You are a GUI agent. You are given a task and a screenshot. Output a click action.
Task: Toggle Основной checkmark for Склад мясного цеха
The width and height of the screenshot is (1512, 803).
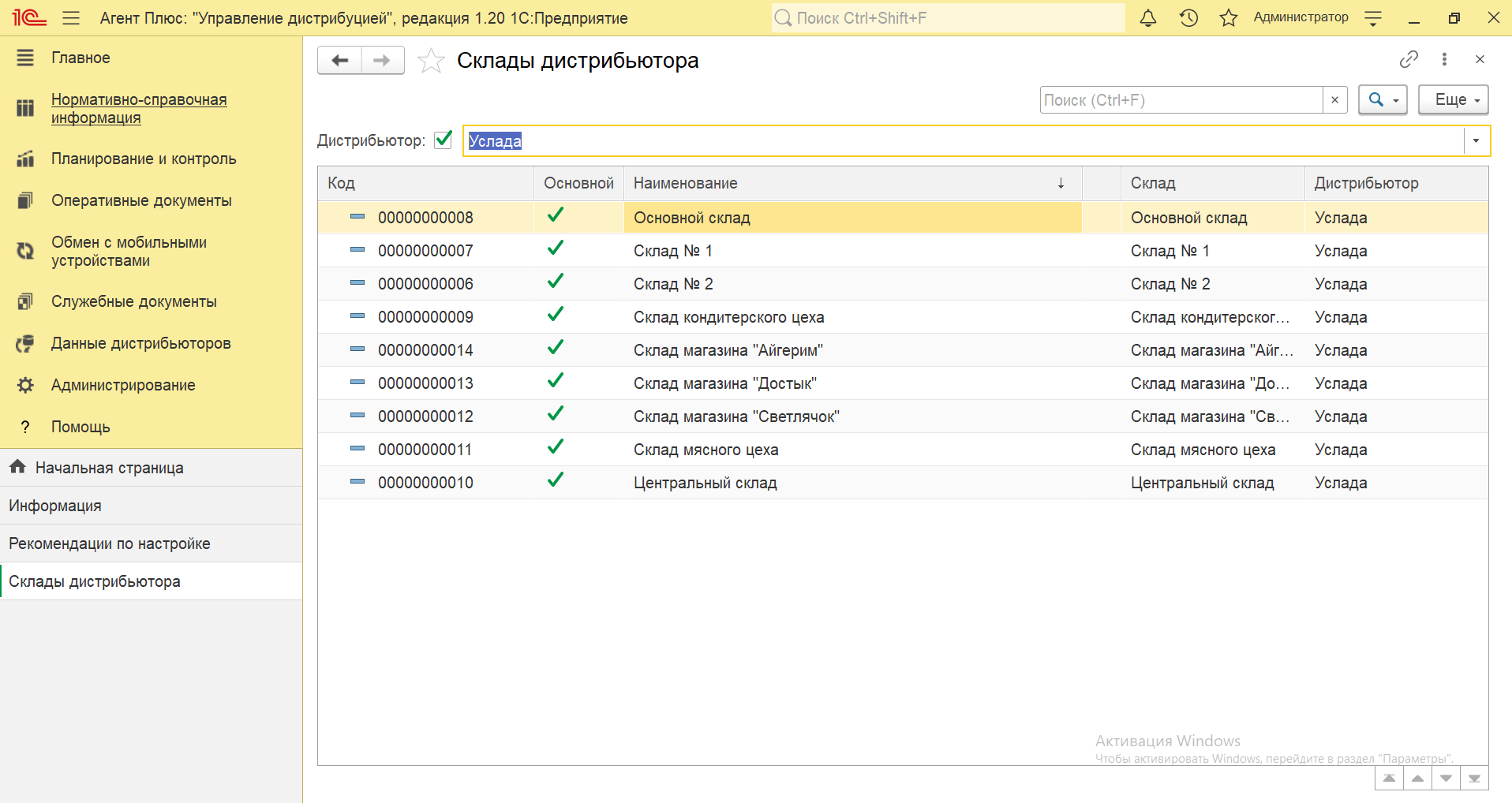(x=556, y=446)
